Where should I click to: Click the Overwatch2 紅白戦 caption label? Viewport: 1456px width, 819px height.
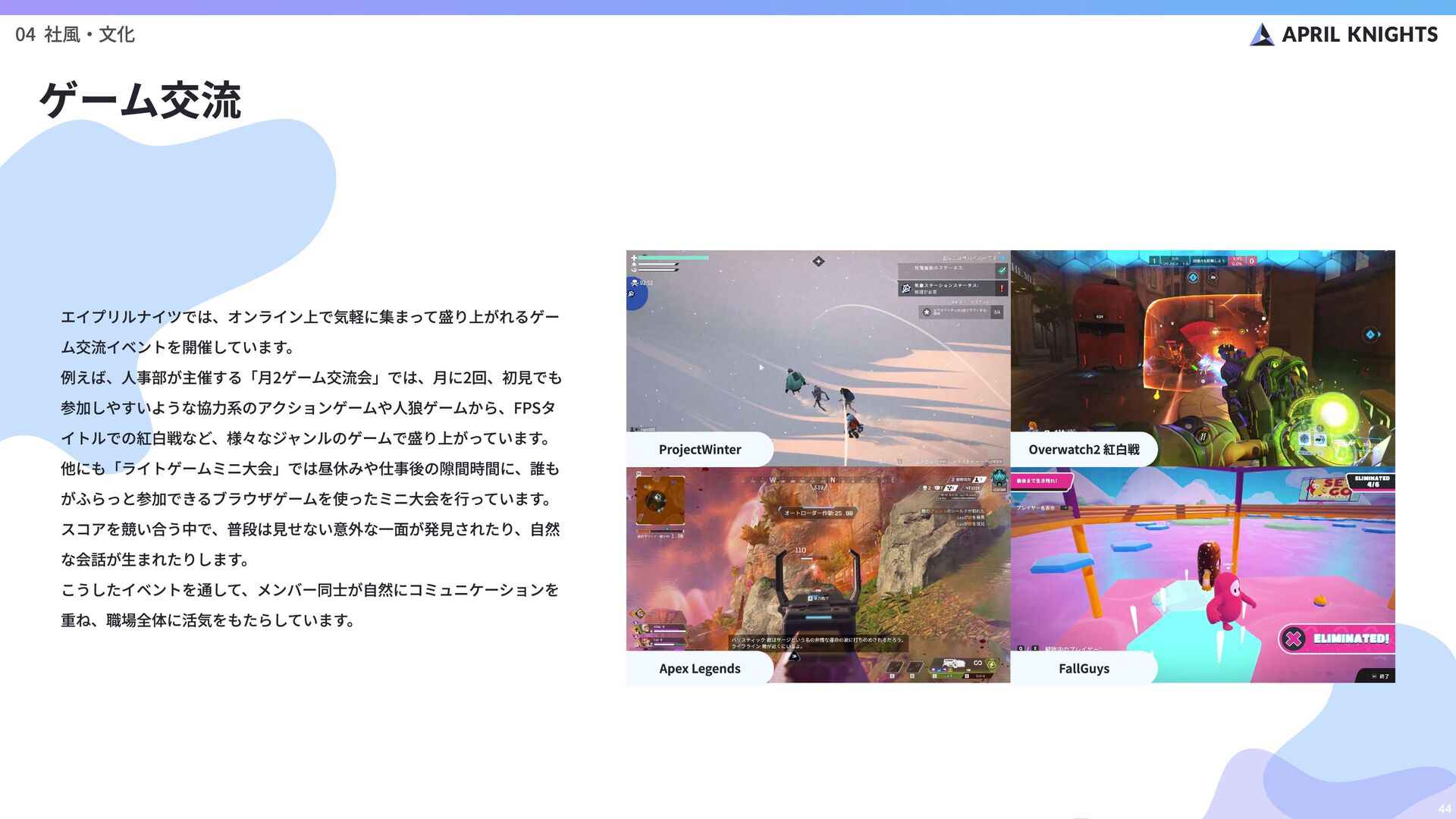[1084, 449]
